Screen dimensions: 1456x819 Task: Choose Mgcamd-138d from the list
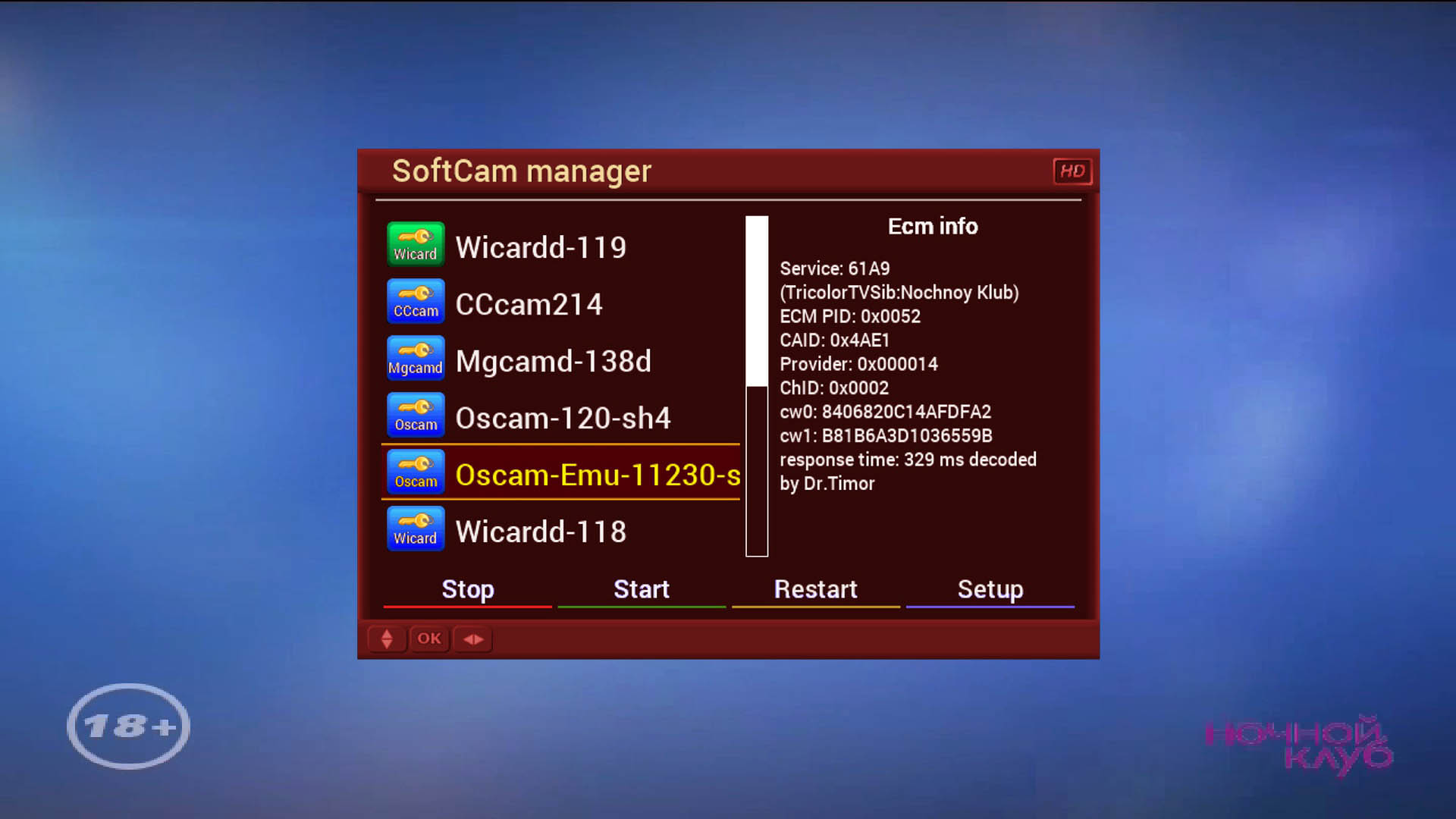tap(553, 362)
